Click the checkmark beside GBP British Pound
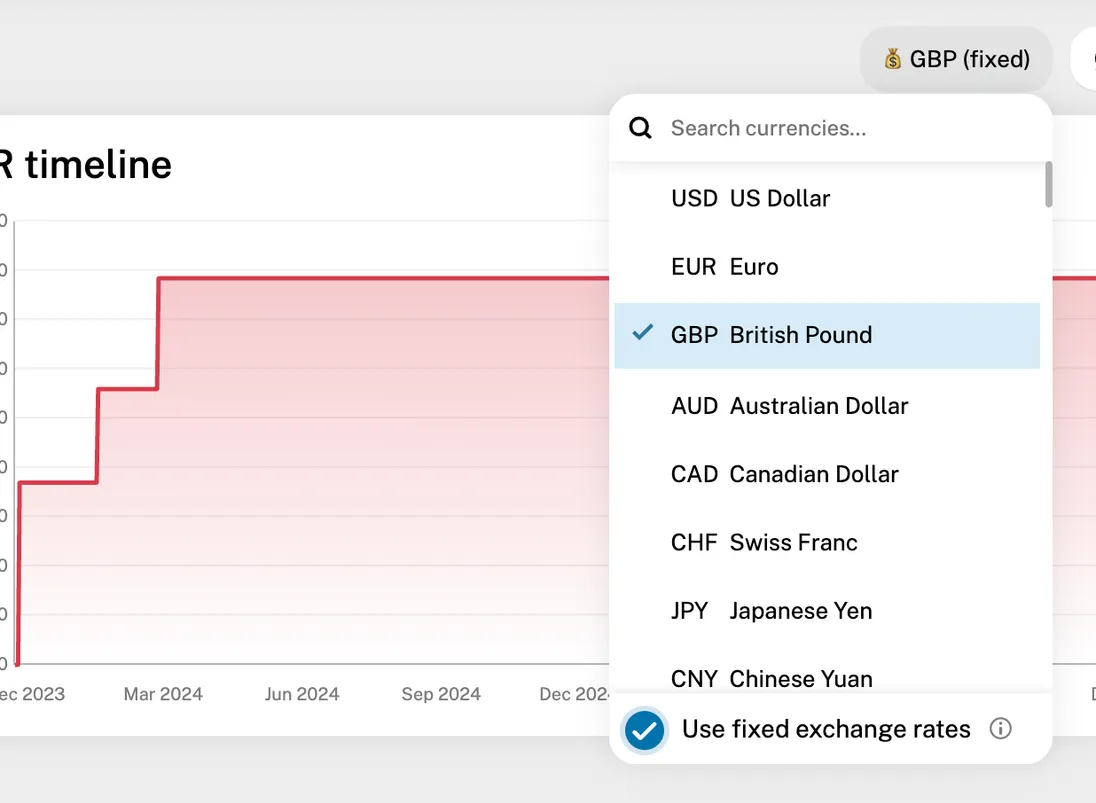1096x803 pixels. coord(641,334)
